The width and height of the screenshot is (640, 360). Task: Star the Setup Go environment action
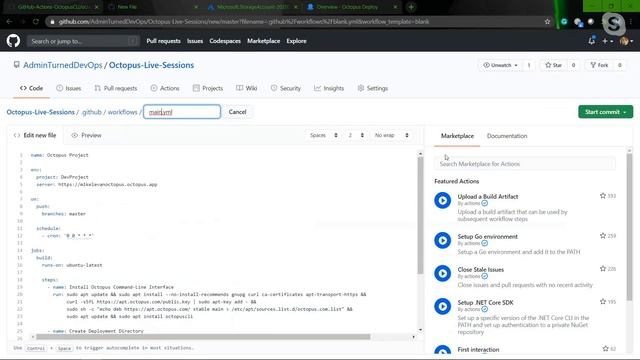603,236
